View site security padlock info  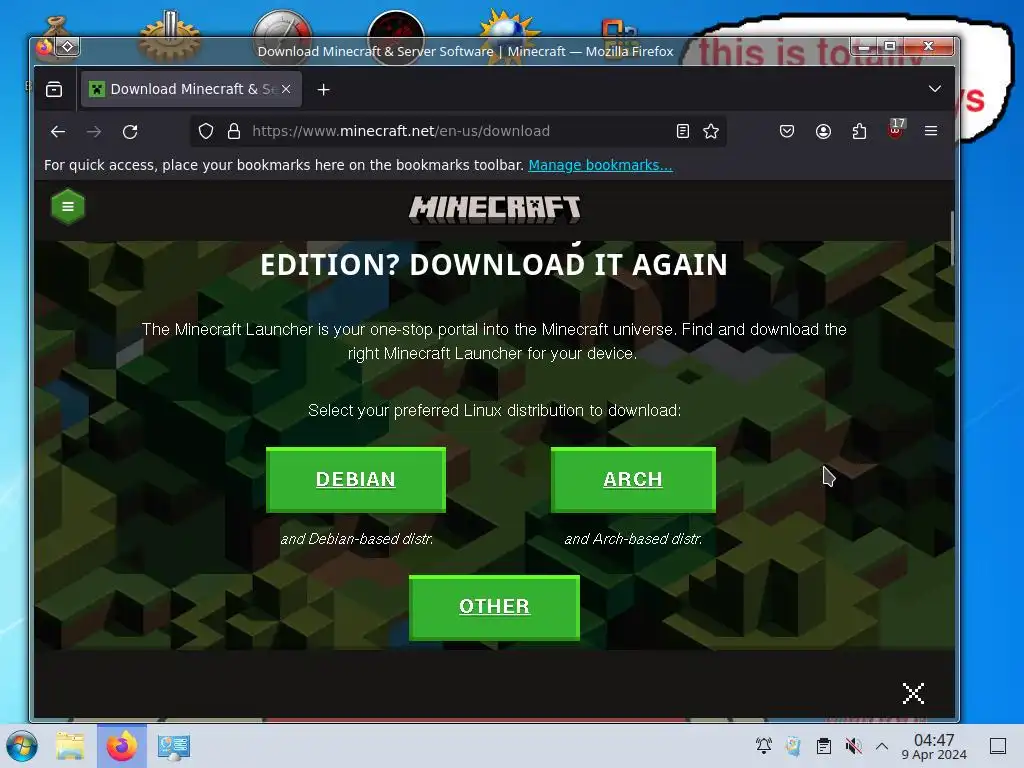(234, 131)
